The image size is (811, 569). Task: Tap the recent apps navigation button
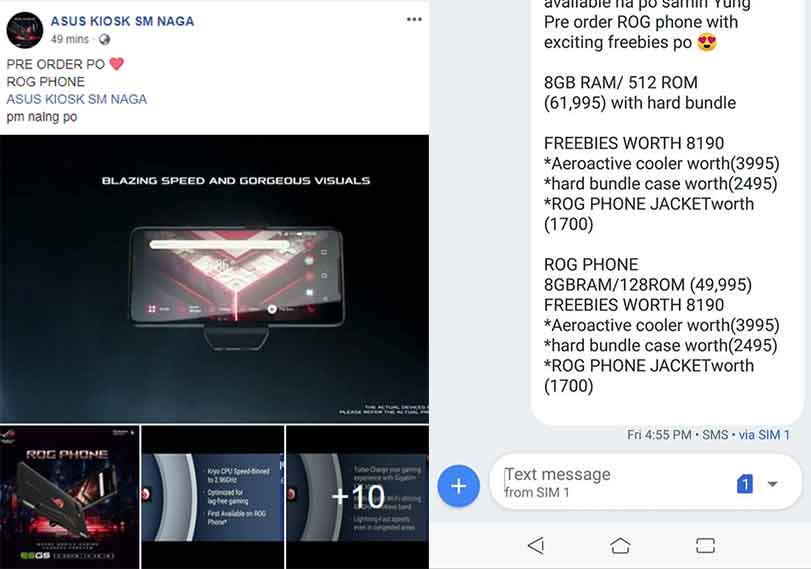705,545
